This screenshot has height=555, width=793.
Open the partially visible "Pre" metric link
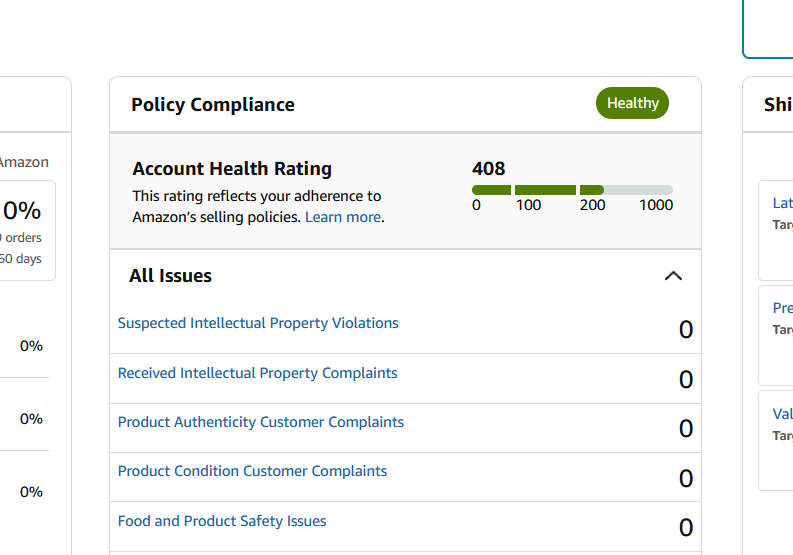point(782,308)
